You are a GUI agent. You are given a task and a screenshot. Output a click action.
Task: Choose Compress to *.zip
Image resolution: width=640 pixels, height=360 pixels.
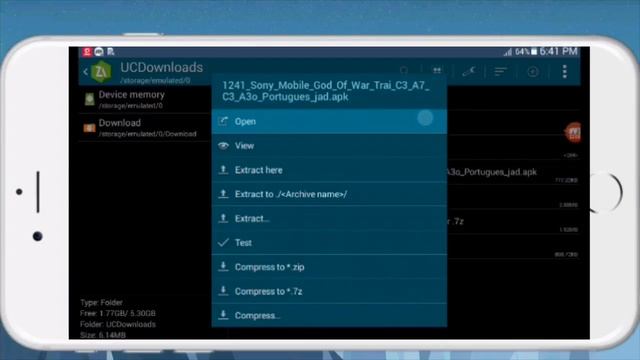pos(329,267)
